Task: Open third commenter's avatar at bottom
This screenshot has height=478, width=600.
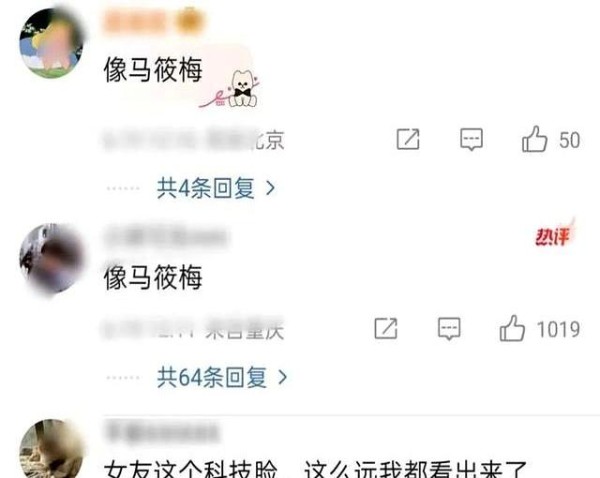Action: [x=52, y=449]
